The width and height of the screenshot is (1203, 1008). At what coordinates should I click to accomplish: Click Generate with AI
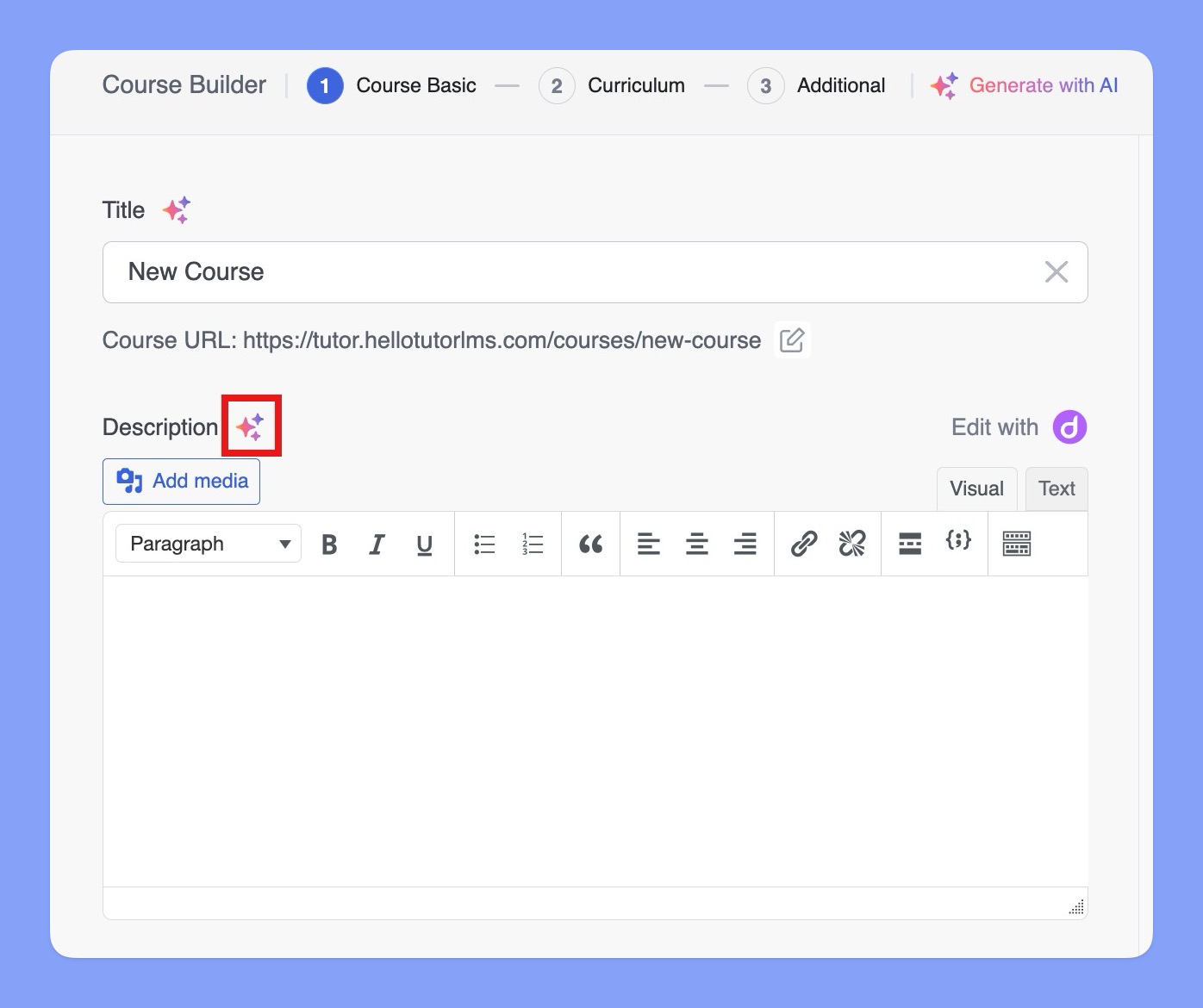click(x=1024, y=85)
